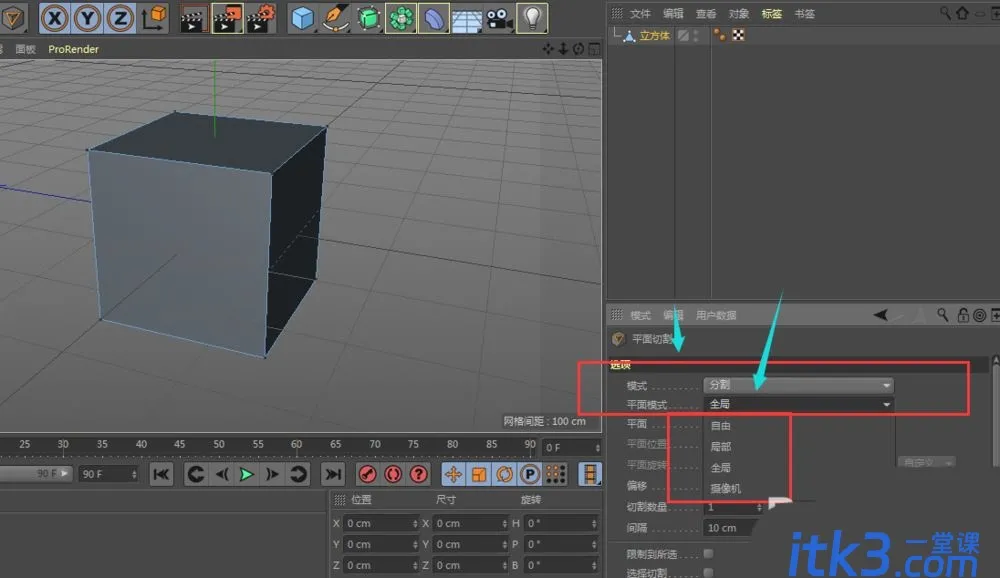This screenshot has height=578, width=1000.
Task: Go to next keyframe button
Action: click(x=298, y=474)
